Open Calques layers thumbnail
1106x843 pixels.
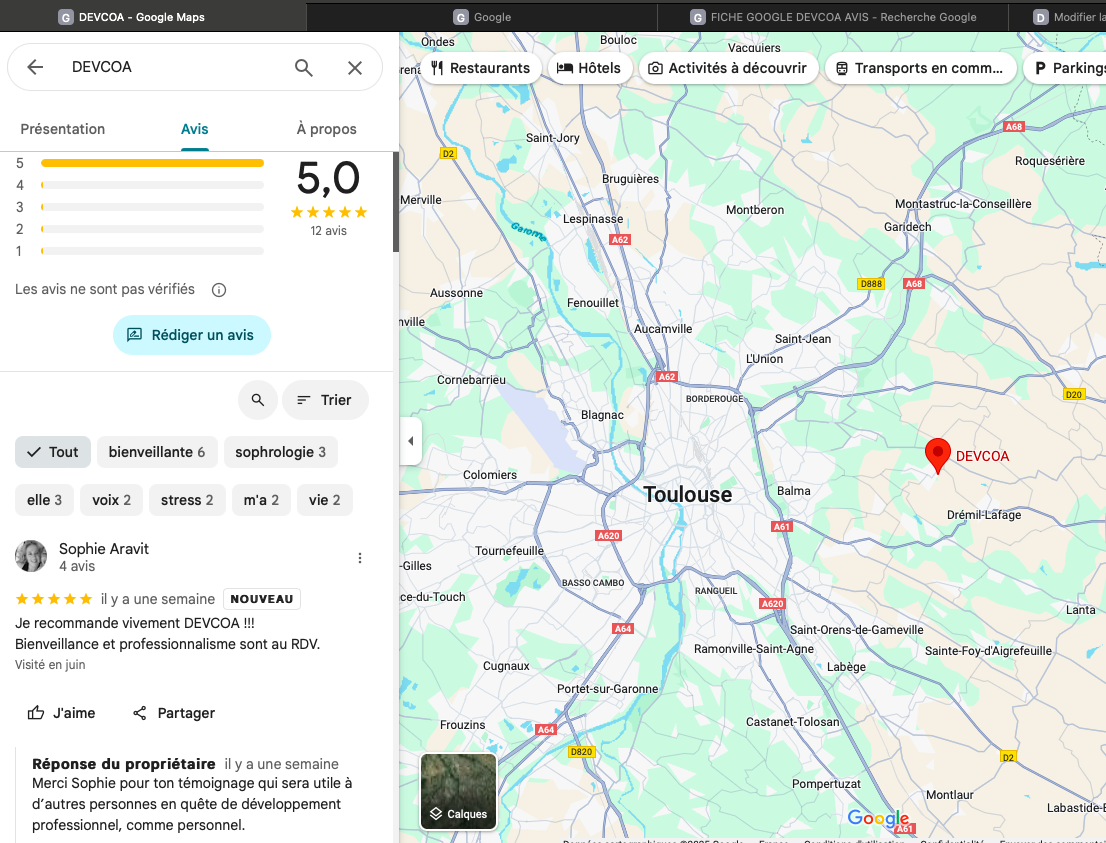click(x=458, y=792)
